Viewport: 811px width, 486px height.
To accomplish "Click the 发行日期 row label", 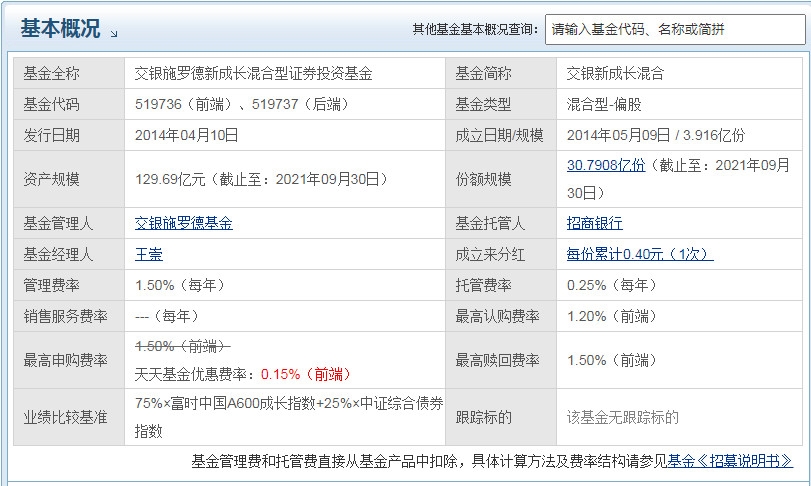I will [51, 135].
